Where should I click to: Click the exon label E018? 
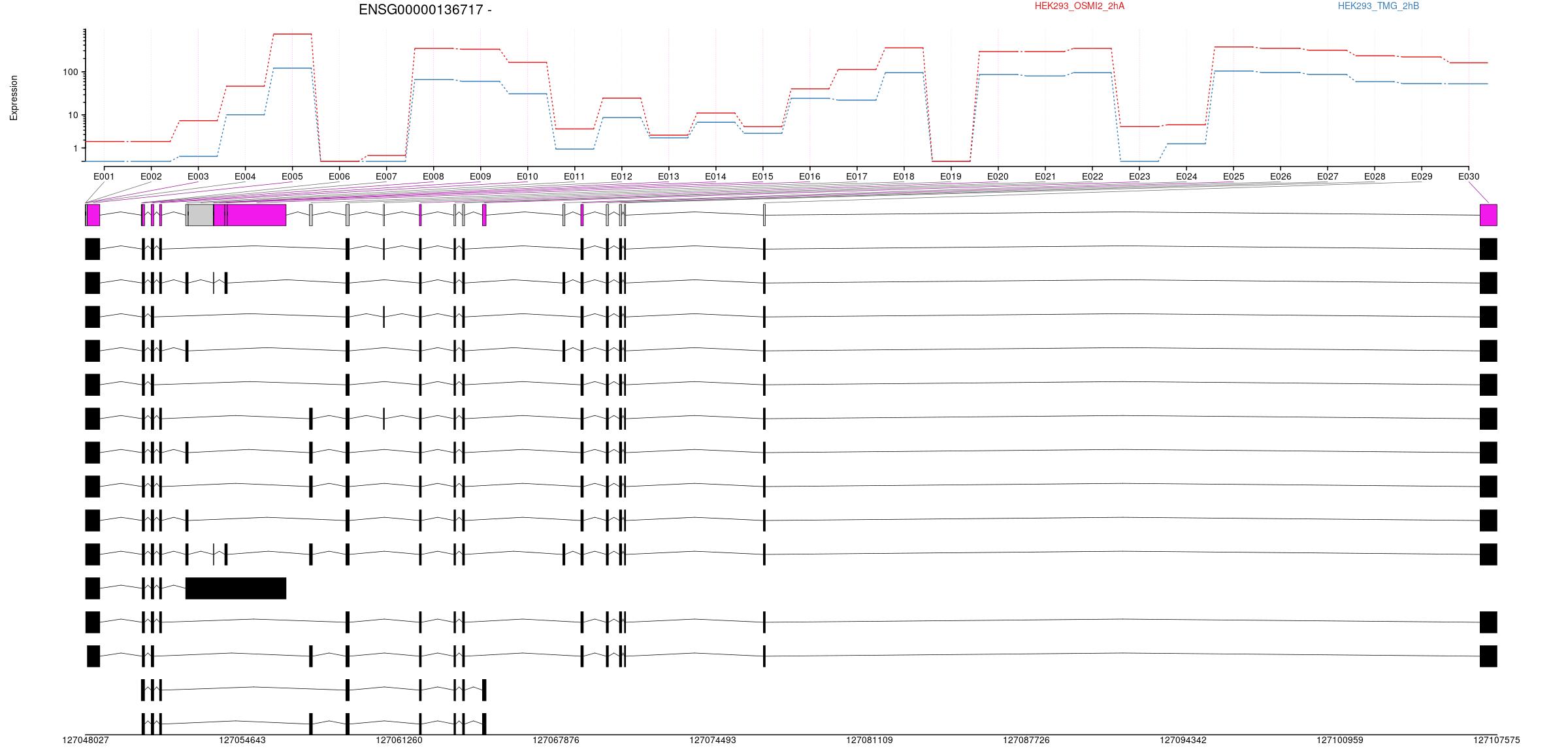click(x=904, y=176)
